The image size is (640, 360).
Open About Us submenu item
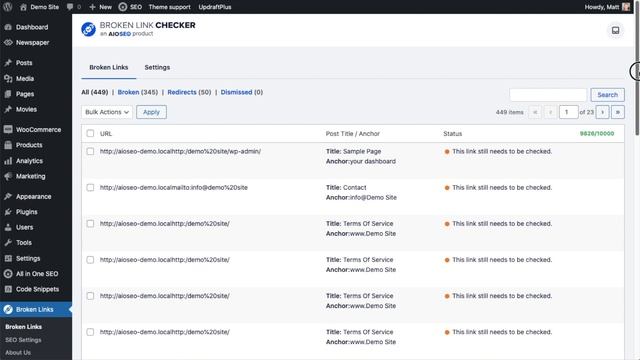tap(18, 353)
